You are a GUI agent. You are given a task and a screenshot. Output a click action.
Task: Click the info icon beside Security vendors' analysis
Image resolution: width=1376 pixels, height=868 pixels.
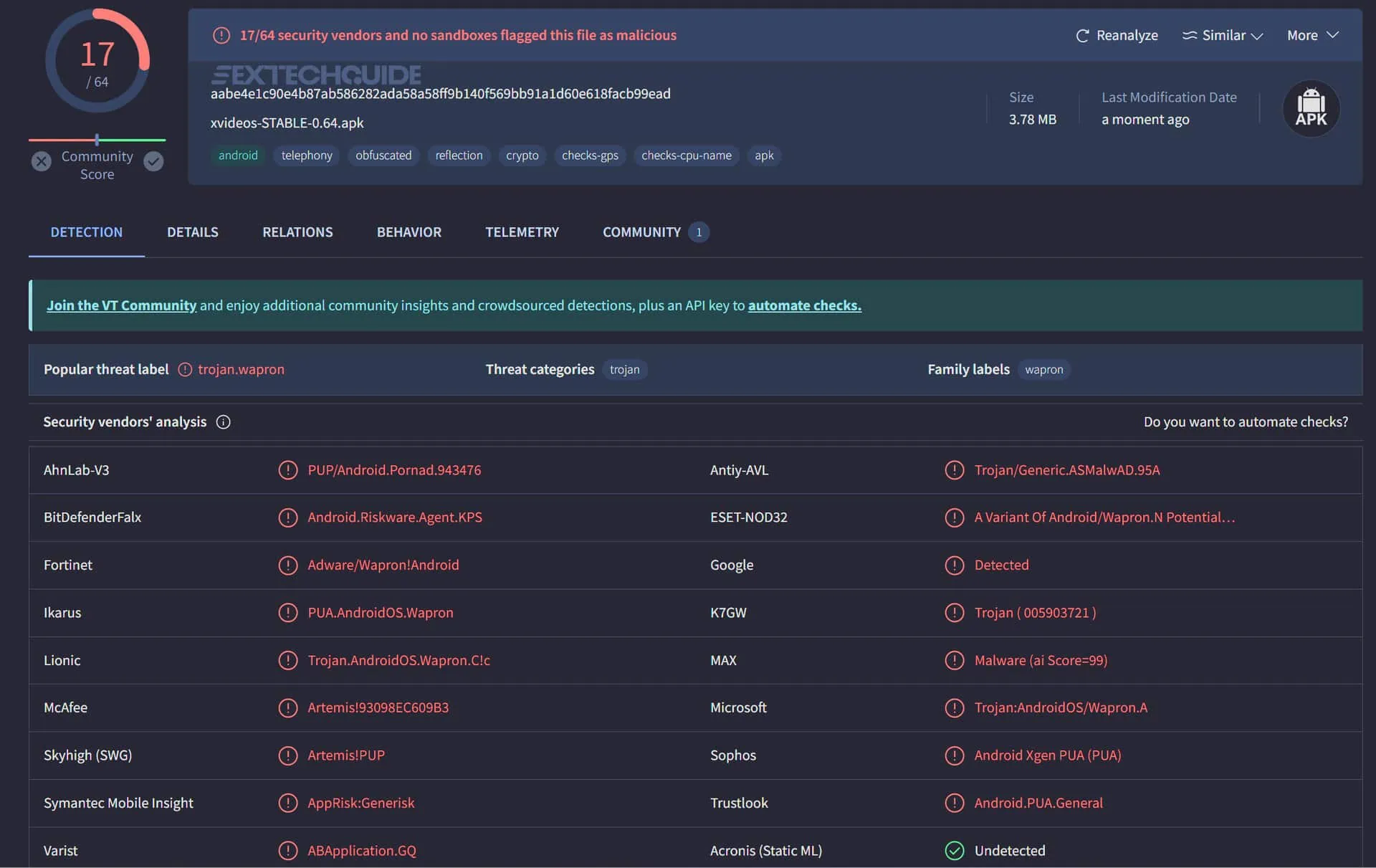pos(224,422)
